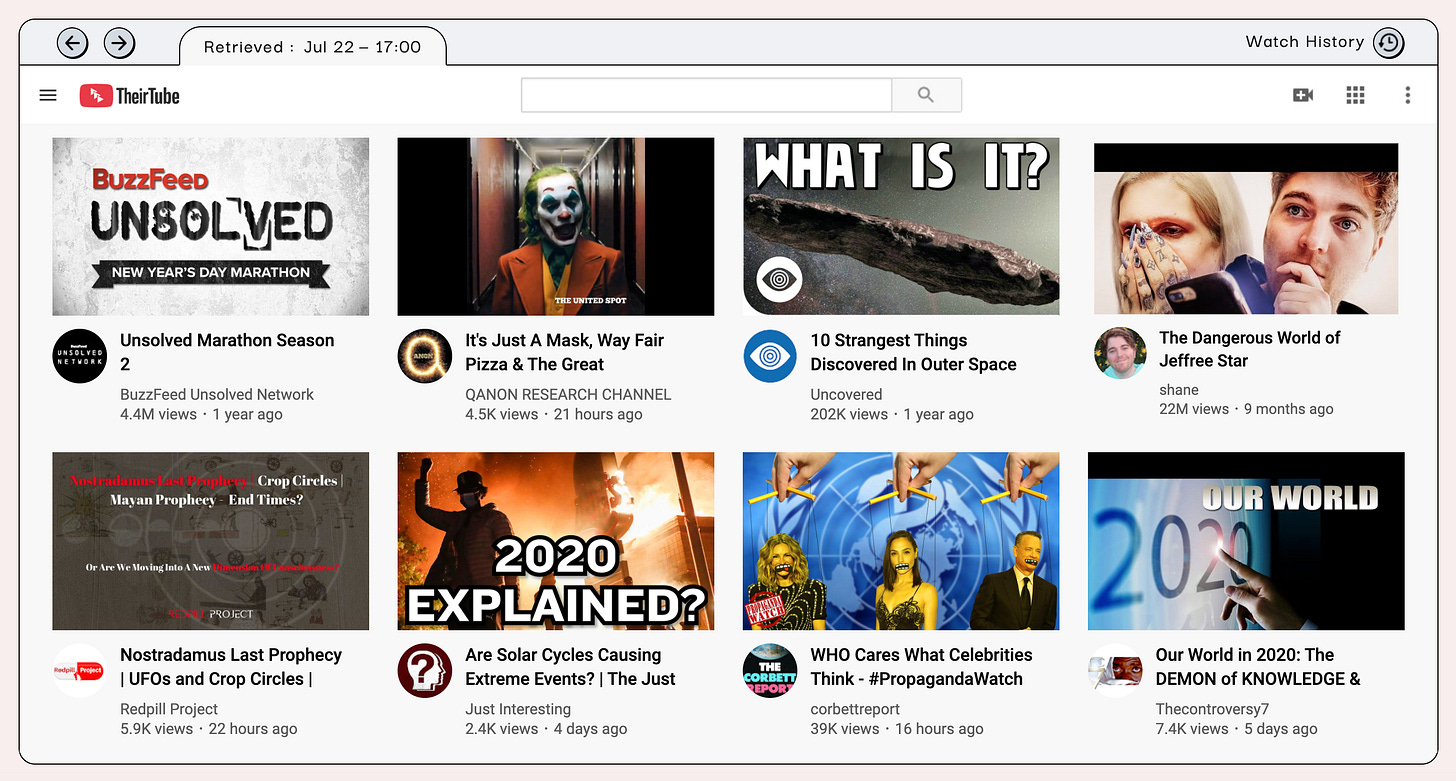The image size is (1456, 781).
Task: Select the Retrieved Jul 22 tab
Action: (x=312, y=47)
